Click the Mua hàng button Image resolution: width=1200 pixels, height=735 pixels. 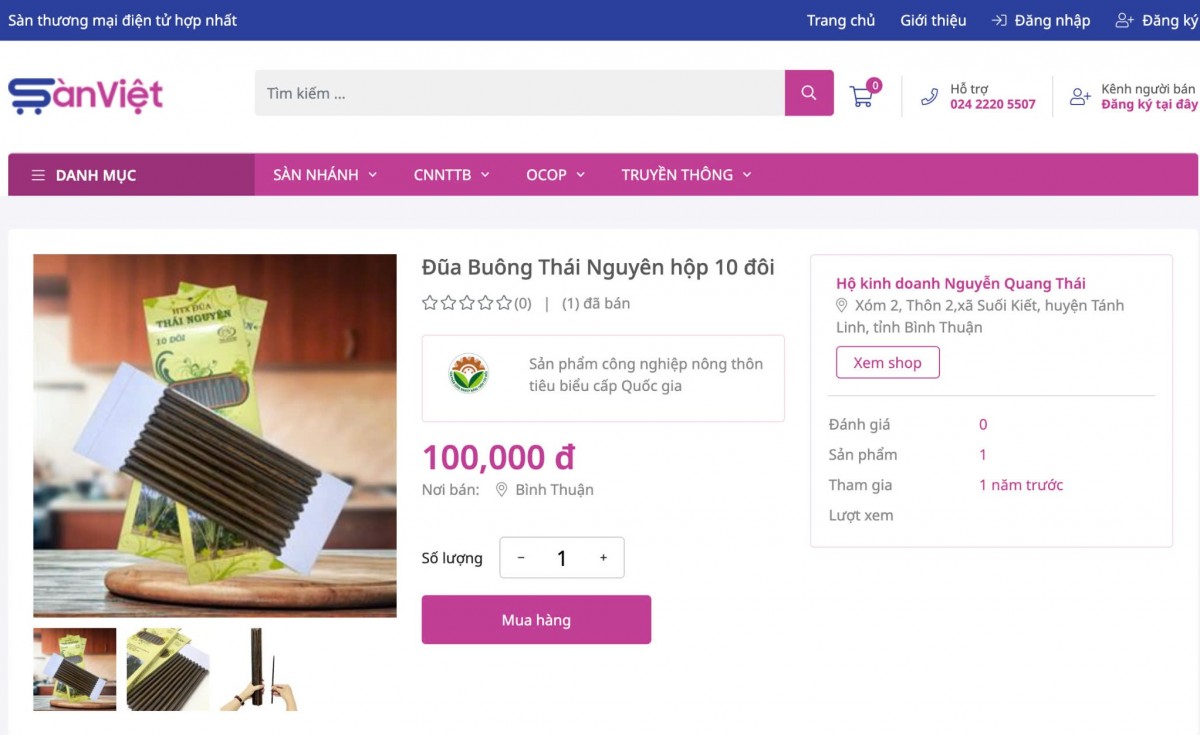click(x=536, y=619)
